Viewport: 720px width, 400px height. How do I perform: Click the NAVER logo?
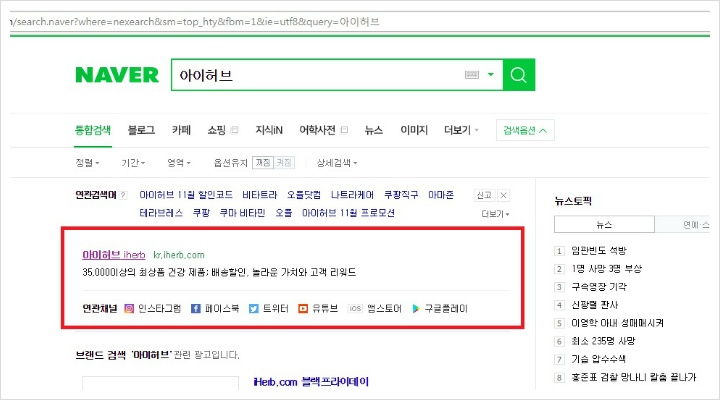[x=117, y=75]
